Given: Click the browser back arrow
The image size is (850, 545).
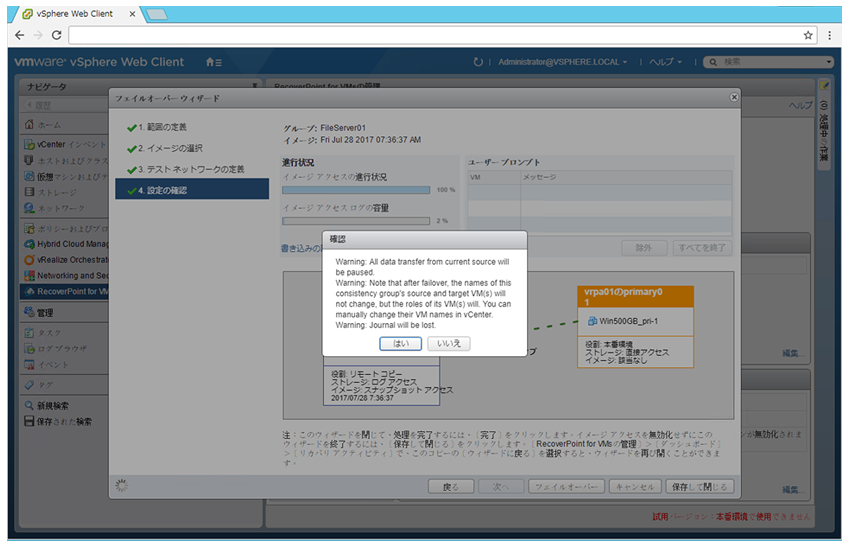Looking at the screenshot, I should click(20, 35).
